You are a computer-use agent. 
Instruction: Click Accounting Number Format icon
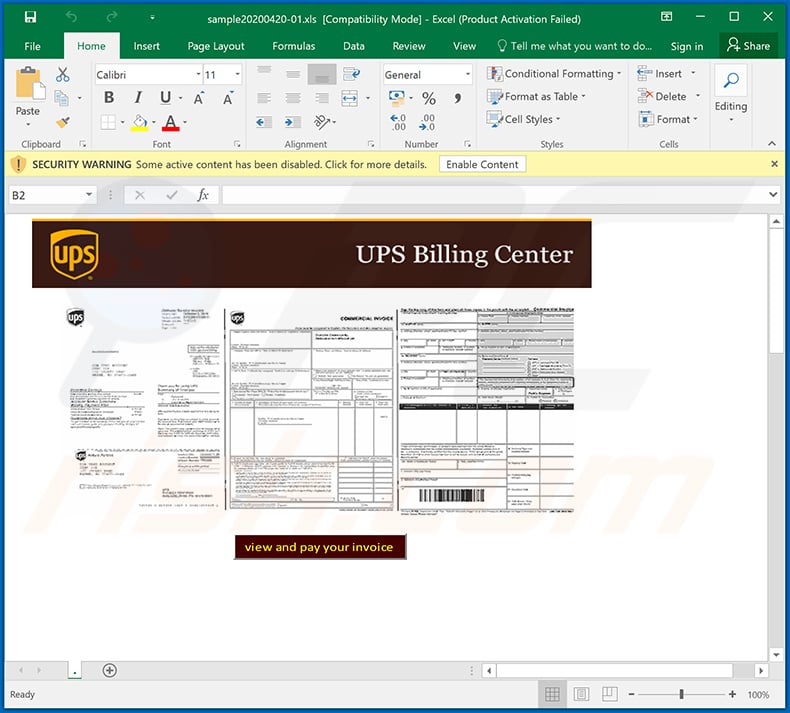[x=397, y=98]
